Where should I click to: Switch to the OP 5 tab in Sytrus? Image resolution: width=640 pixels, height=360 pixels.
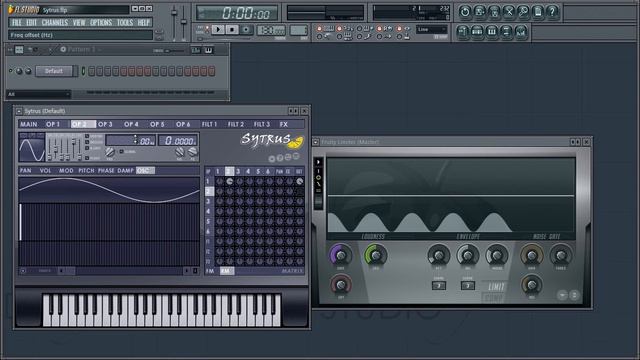(157, 124)
